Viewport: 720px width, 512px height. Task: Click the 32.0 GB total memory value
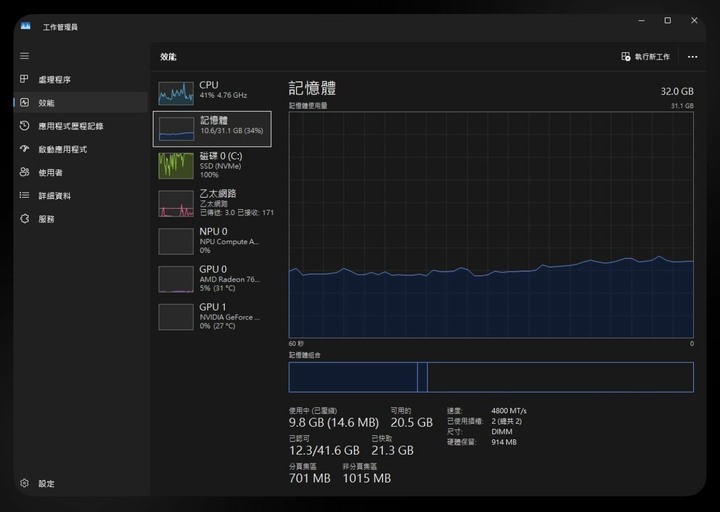coord(677,91)
